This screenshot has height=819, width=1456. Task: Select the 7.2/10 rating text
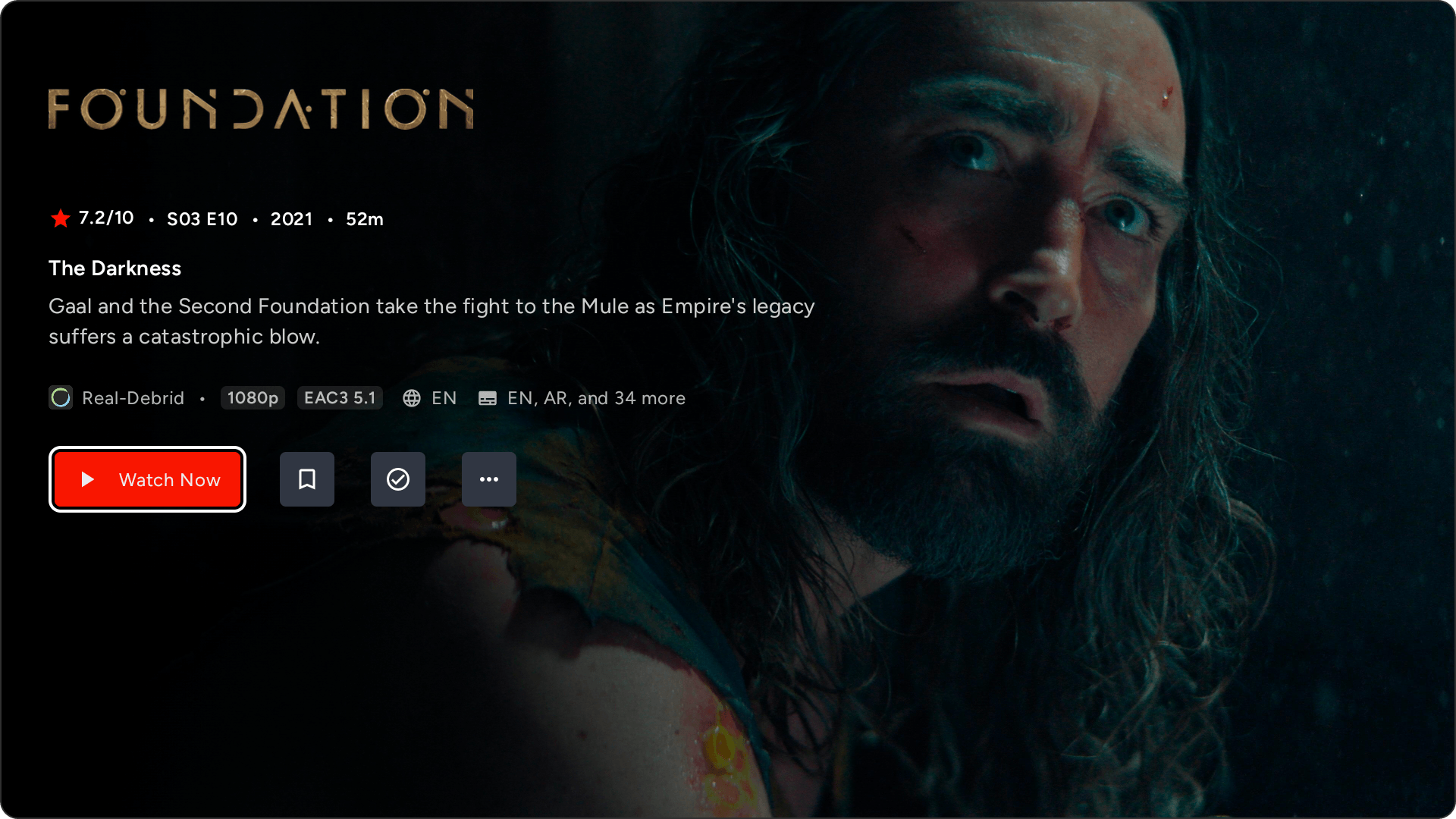[x=106, y=218]
